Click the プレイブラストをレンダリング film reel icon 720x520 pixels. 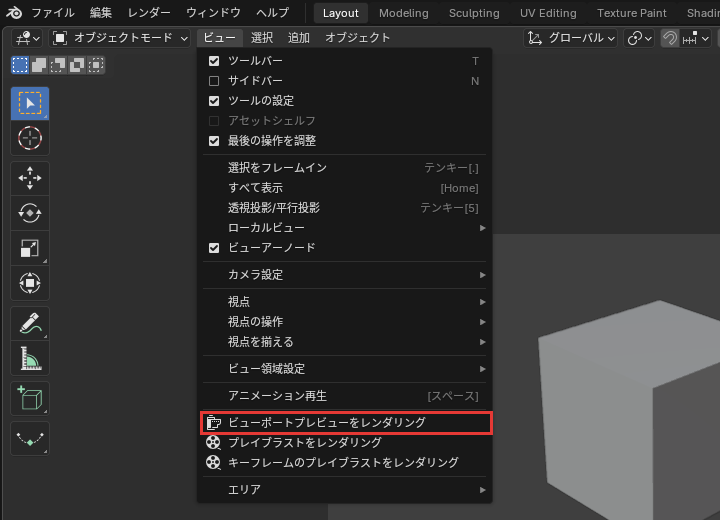click(213, 442)
